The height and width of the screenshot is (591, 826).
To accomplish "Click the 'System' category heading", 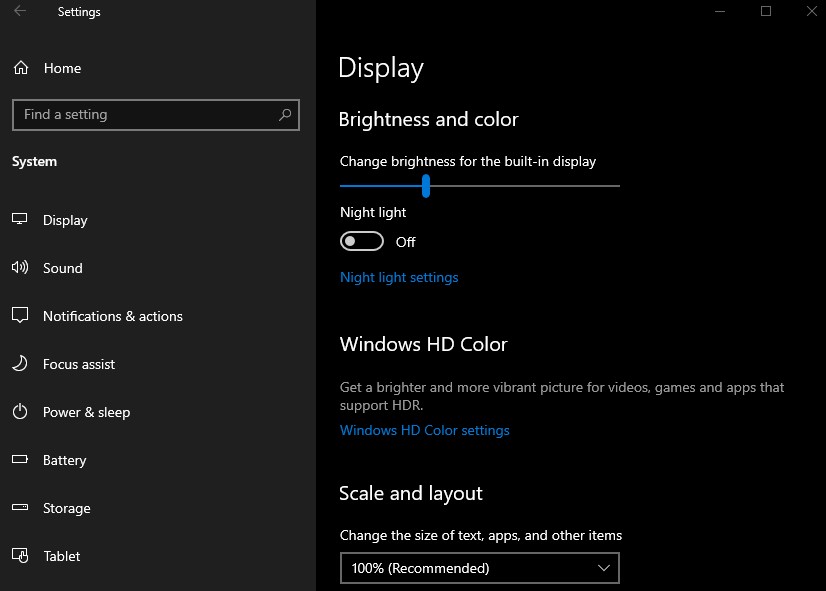I will (34, 161).
